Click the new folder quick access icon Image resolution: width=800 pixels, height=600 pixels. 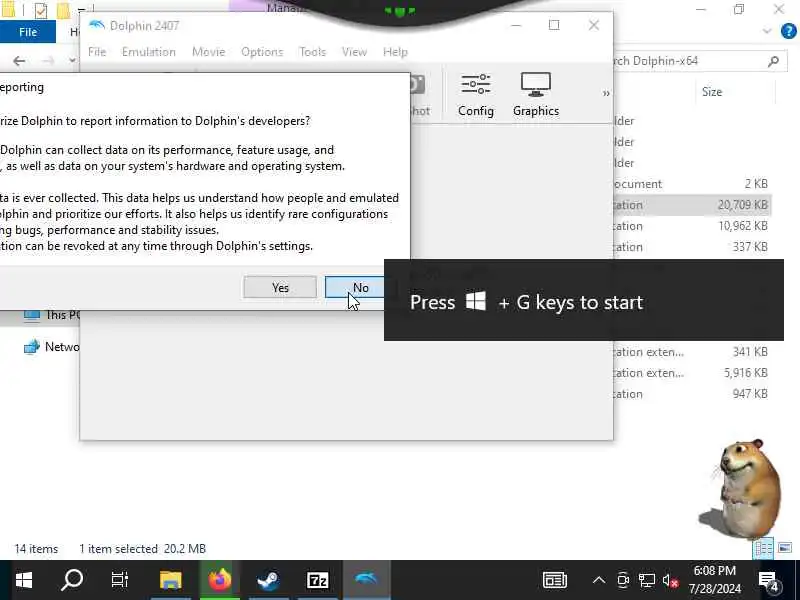click(63, 10)
